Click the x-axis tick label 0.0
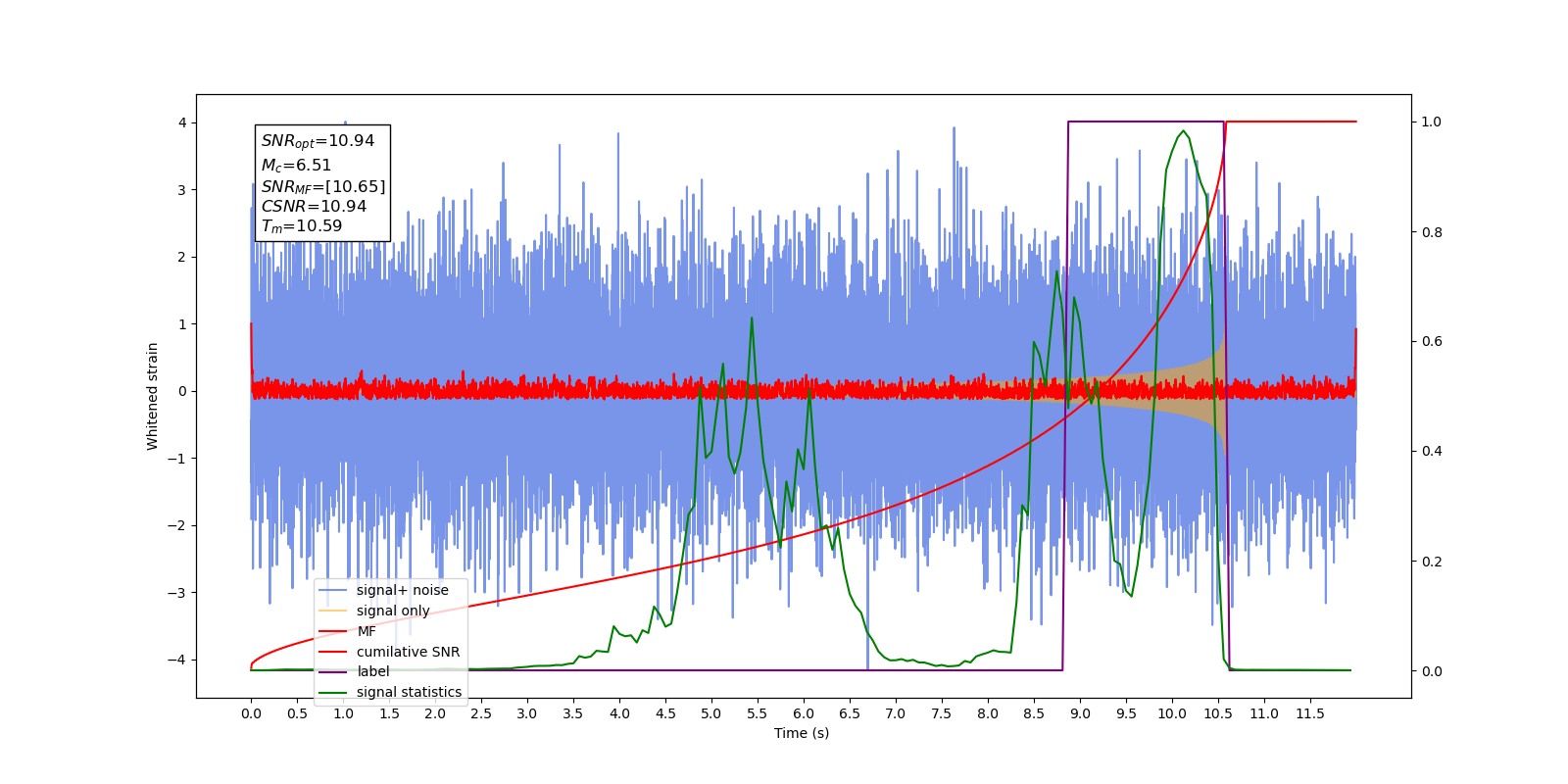Viewport: 1568px width, 784px height. click(251, 713)
